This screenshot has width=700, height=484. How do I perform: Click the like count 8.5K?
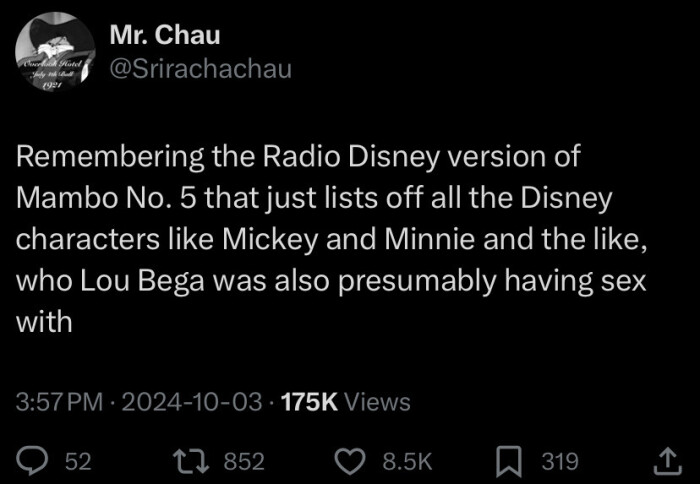pos(407,461)
